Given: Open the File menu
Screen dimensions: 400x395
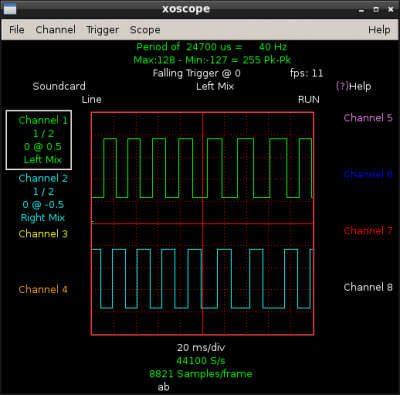Looking at the screenshot, I should [x=17, y=30].
